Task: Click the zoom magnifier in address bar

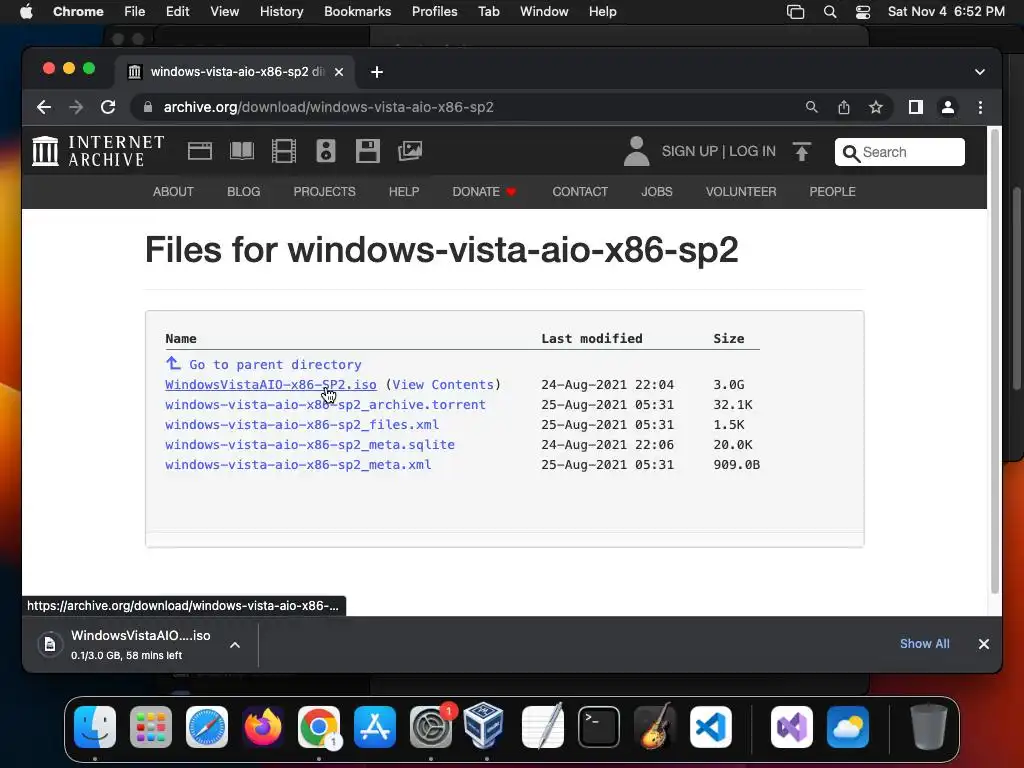Action: coord(812,107)
